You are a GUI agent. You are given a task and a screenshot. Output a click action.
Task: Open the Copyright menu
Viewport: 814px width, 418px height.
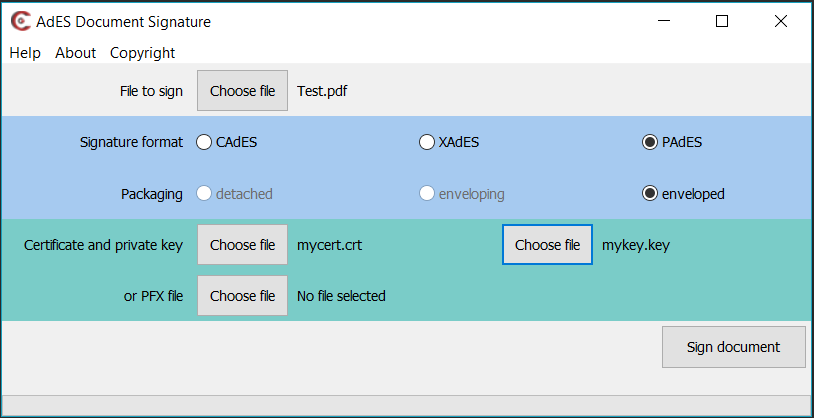click(x=142, y=53)
